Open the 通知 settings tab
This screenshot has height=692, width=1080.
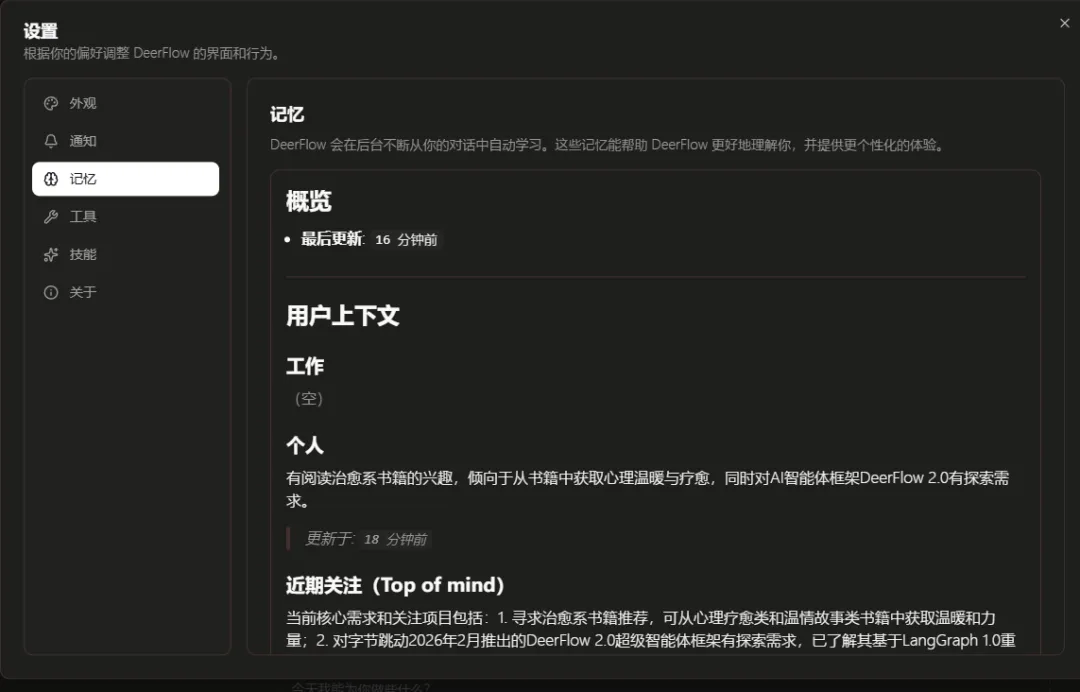(x=125, y=141)
